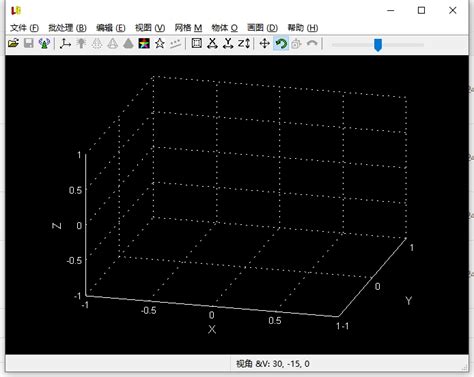
Task: Click the 0.5 tick on Z axis
Action: click(75, 190)
